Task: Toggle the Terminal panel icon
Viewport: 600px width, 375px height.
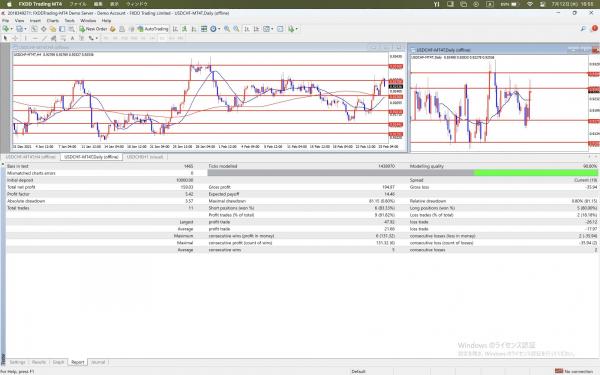Action: (62, 29)
